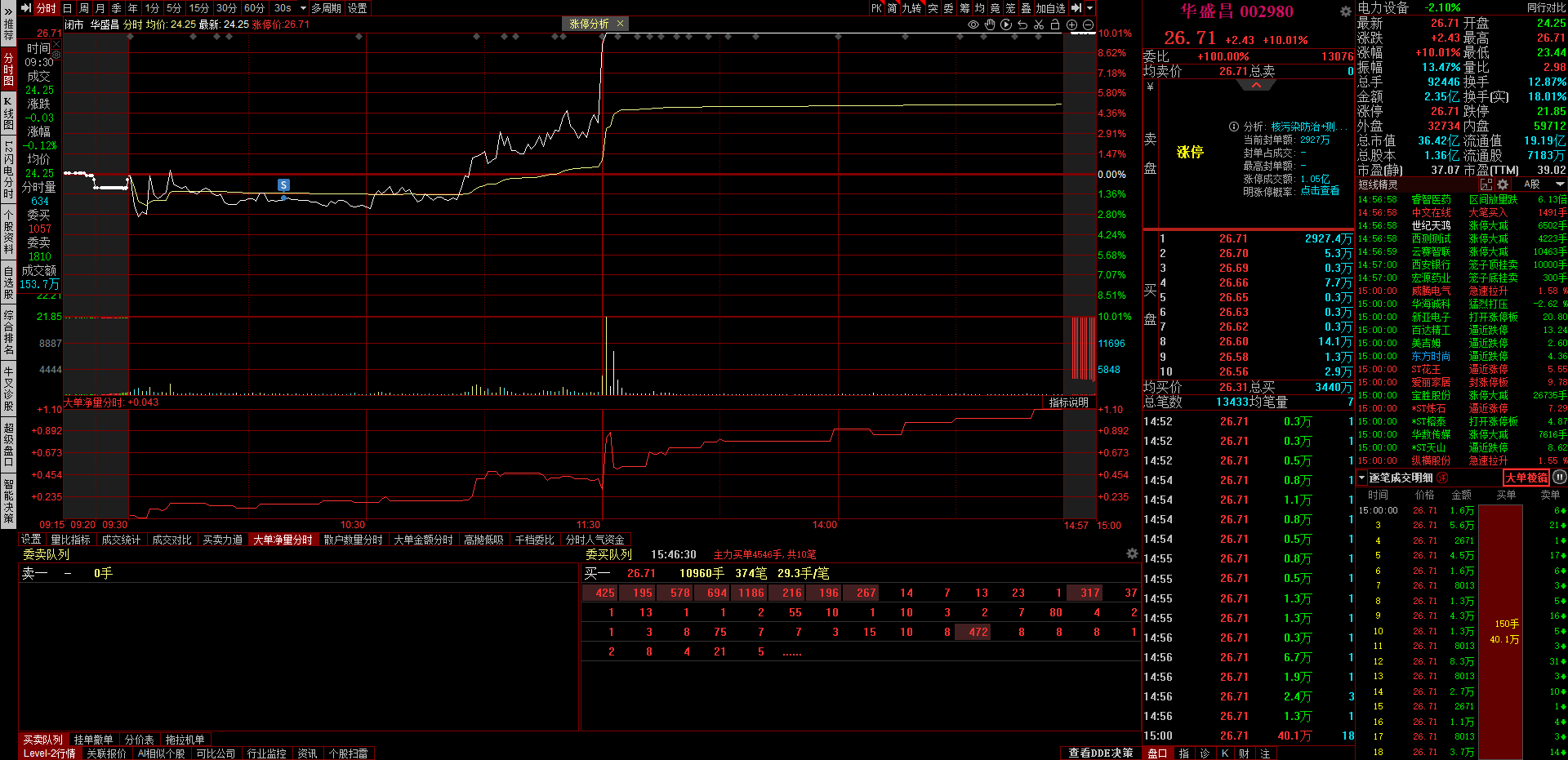
Task: Select the hand pan tool
Action: coord(990,24)
